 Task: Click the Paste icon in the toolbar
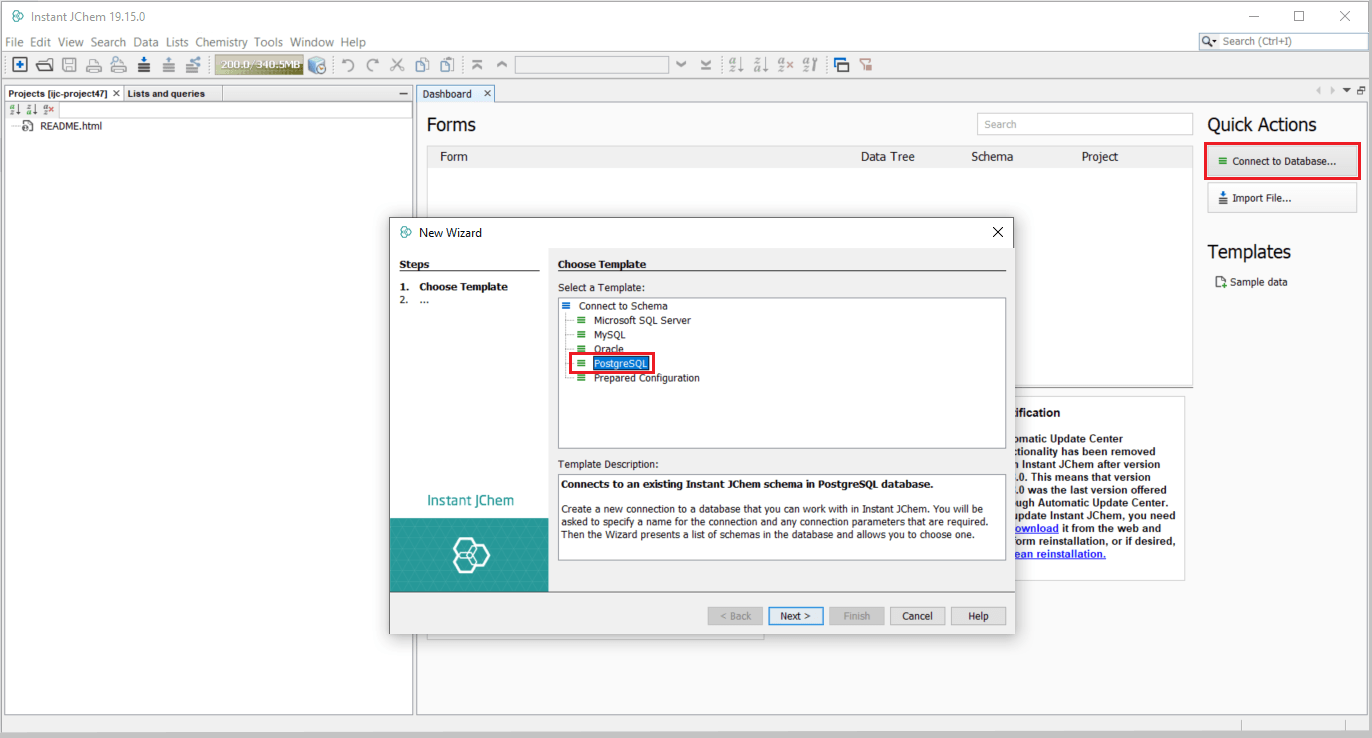click(445, 64)
